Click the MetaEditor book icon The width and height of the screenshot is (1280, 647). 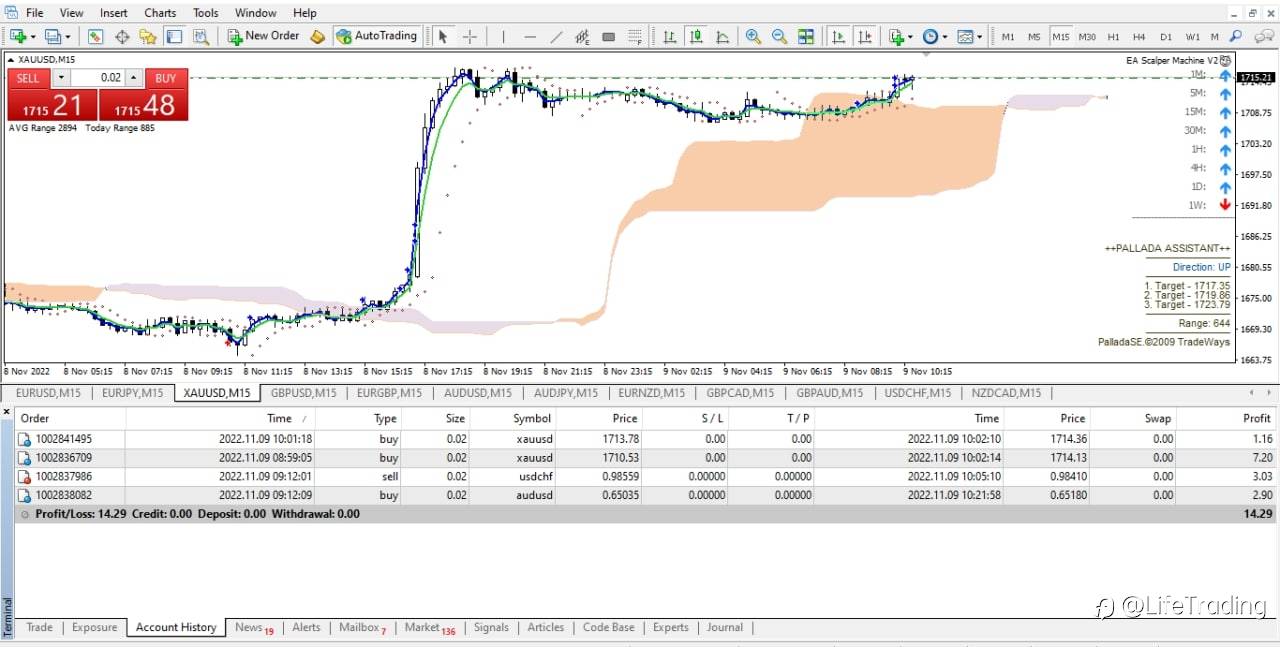click(x=318, y=36)
